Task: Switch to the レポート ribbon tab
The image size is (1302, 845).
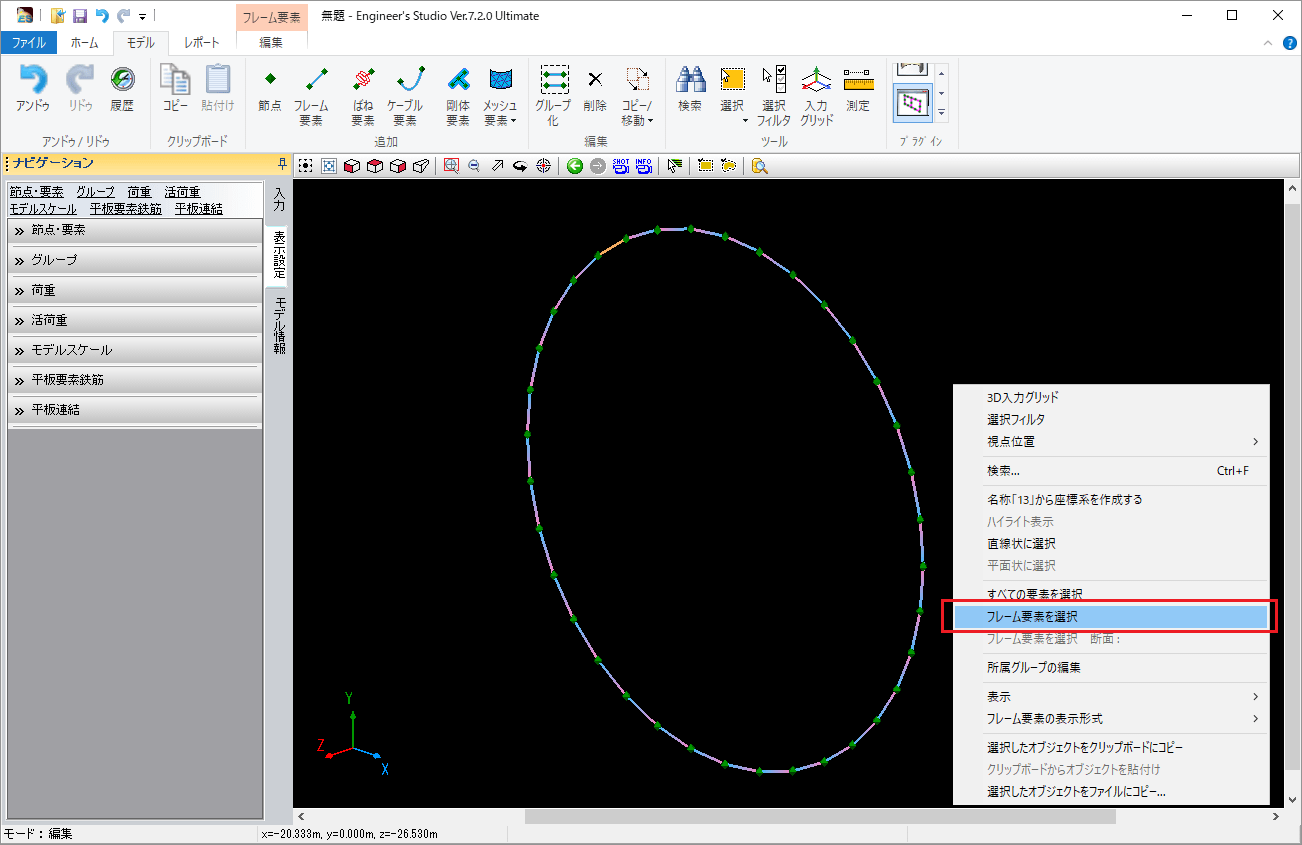Action: pyautogui.click(x=202, y=43)
